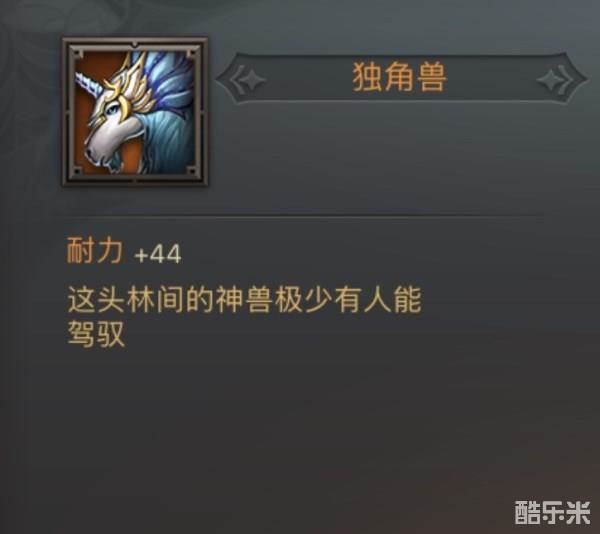Click the horizontal divider line below the portrait
600x534 pixels.
pos(299,216)
